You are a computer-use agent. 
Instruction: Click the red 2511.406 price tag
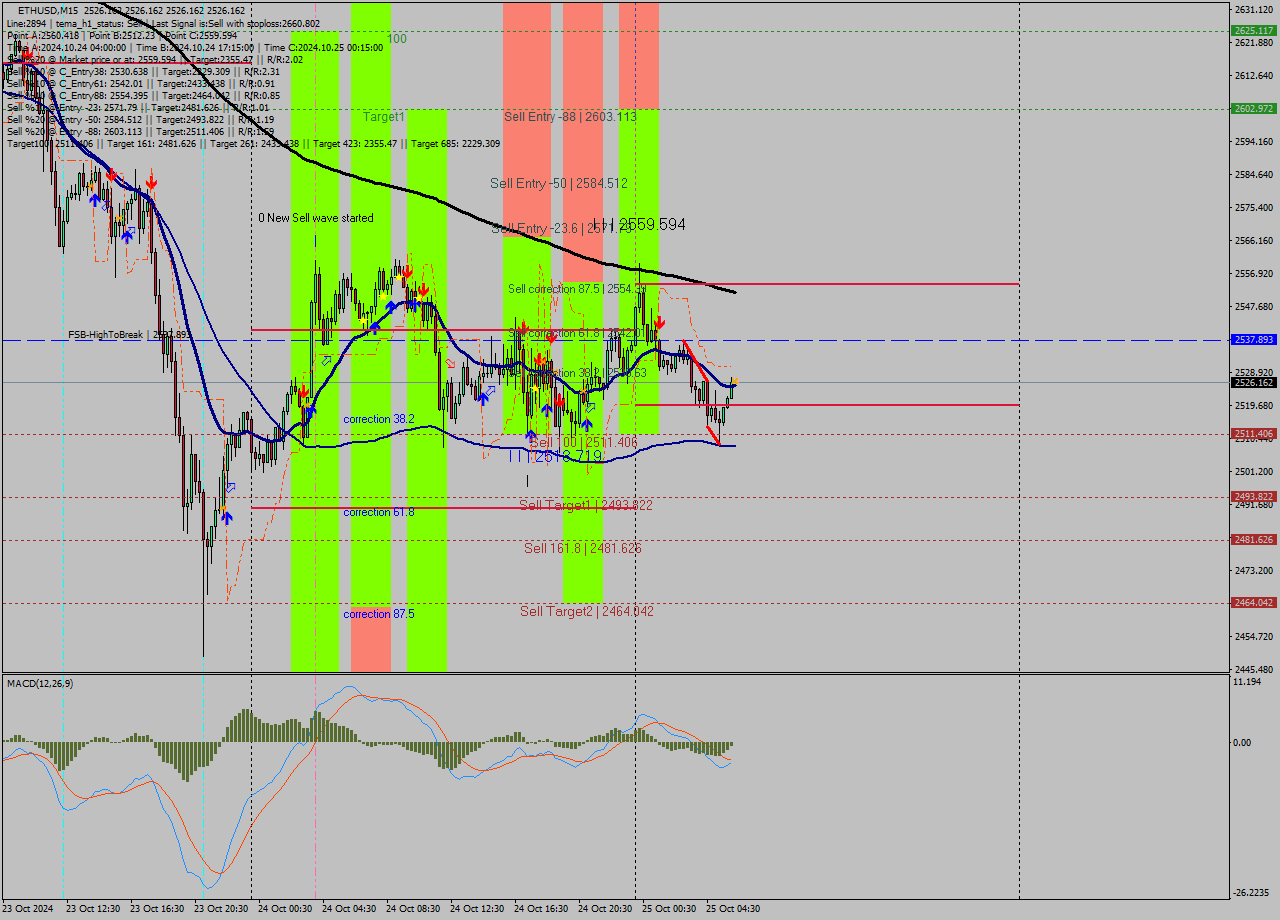click(x=1253, y=434)
